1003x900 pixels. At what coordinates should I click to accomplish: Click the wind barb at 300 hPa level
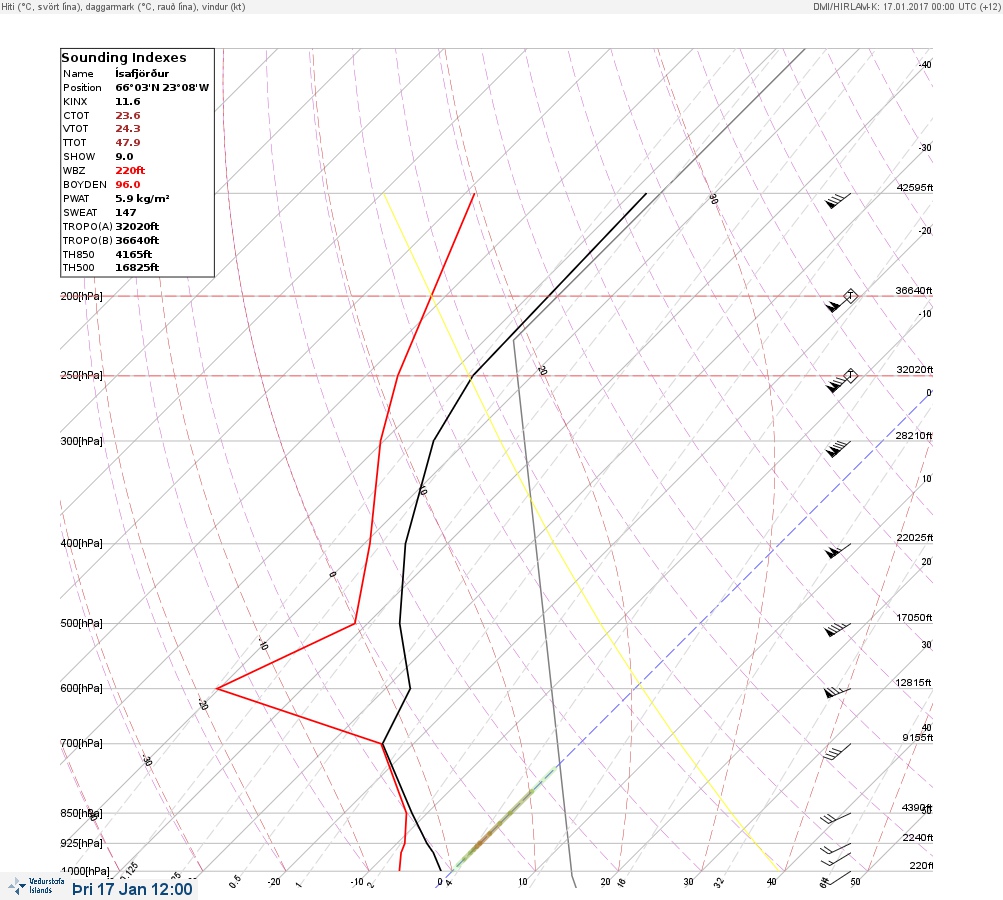(x=838, y=448)
